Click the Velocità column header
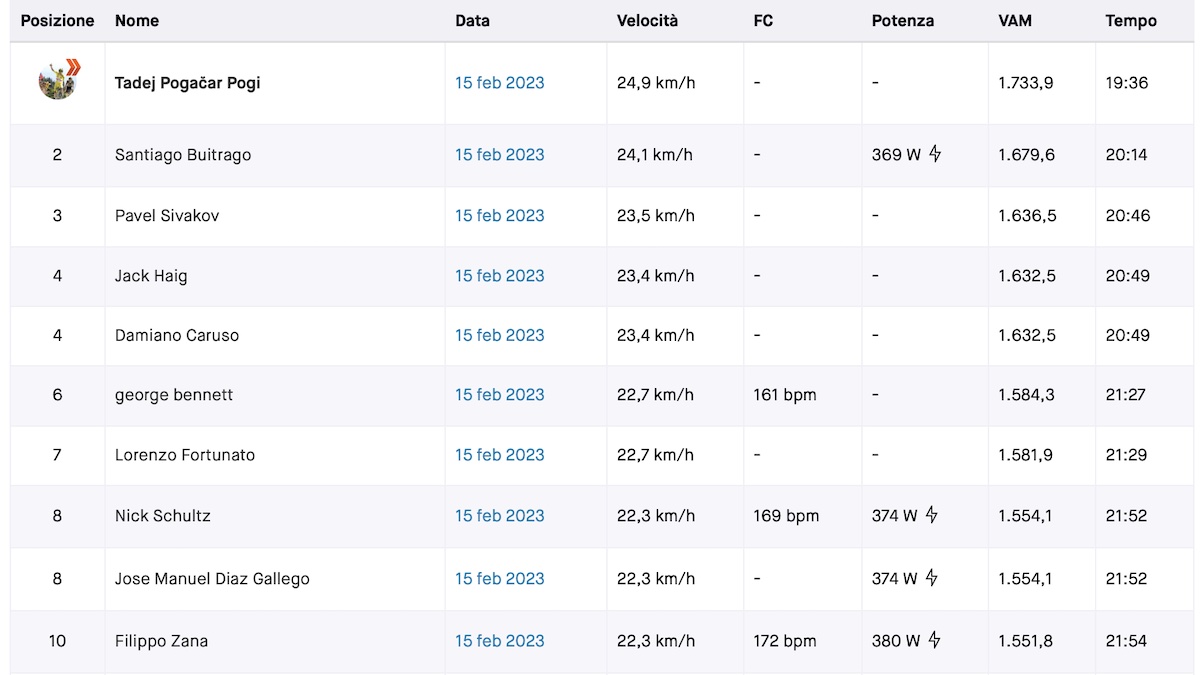The height and width of the screenshot is (675, 1200). click(x=647, y=21)
